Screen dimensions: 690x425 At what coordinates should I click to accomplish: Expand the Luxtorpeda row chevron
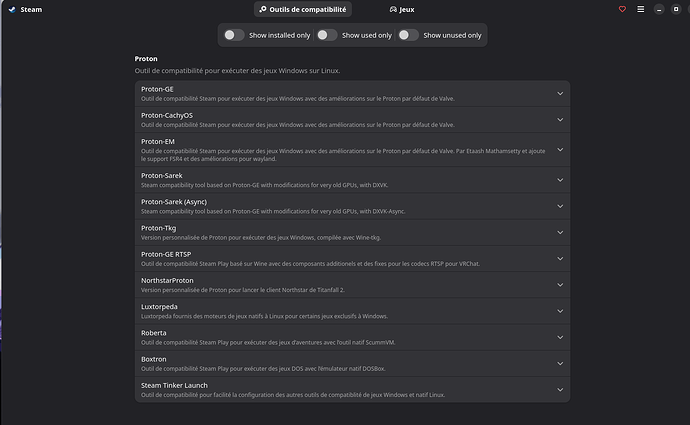(560, 309)
